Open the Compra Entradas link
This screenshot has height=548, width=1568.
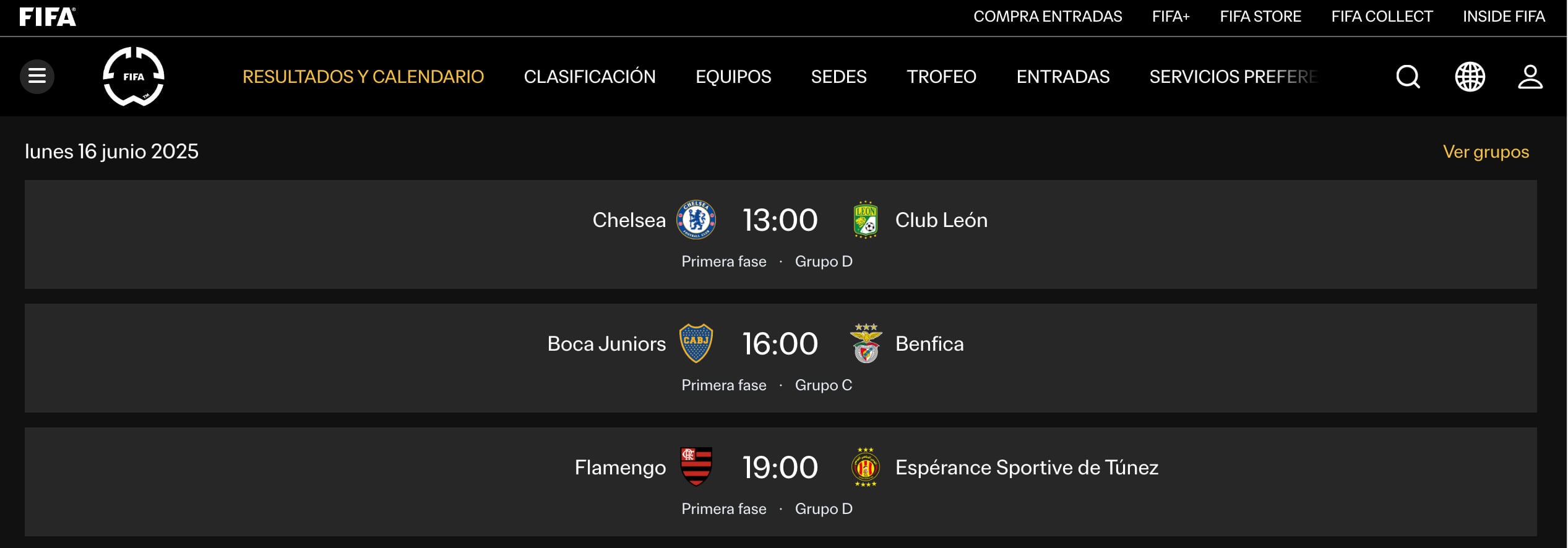[1048, 17]
